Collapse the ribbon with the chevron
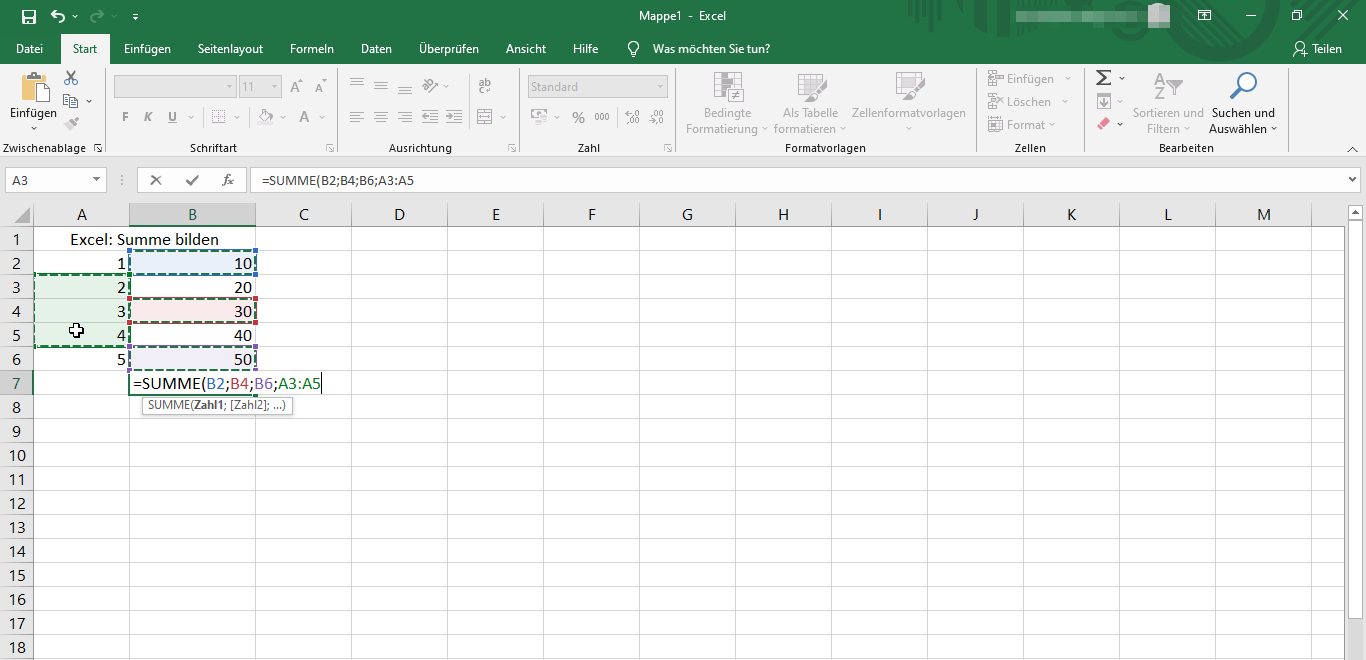 tap(1353, 148)
